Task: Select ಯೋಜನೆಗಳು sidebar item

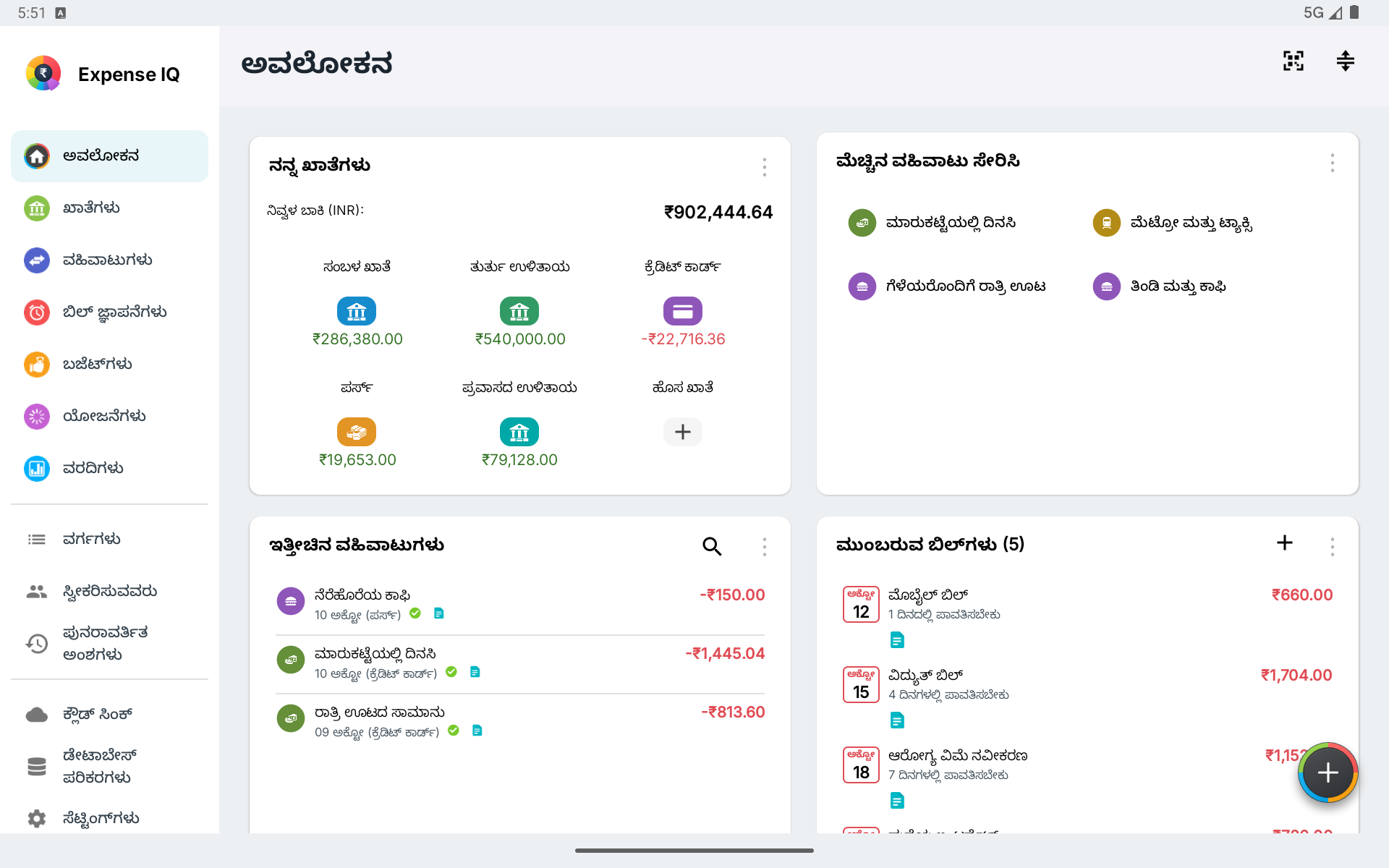Action: 109,417
